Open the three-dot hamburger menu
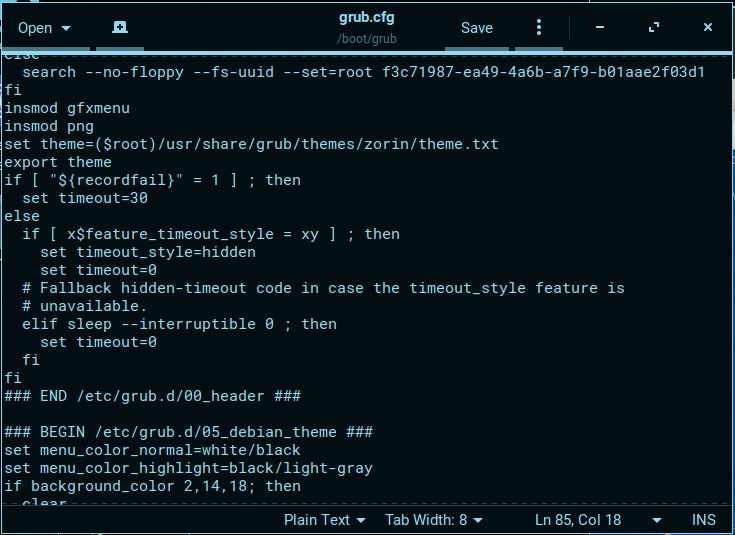This screenshot has width=735, height=535. point(539,28)
